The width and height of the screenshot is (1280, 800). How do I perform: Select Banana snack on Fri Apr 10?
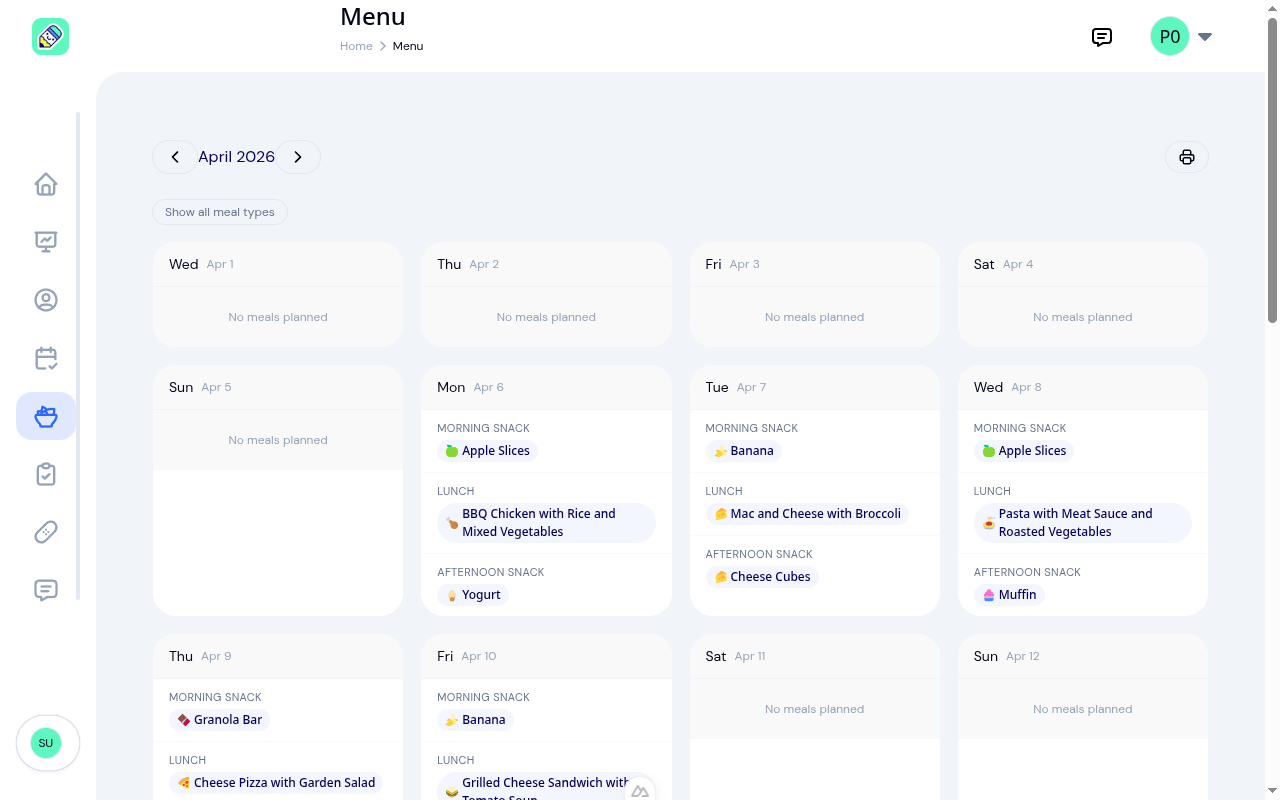pyautogui.click(x=475, y=720)
